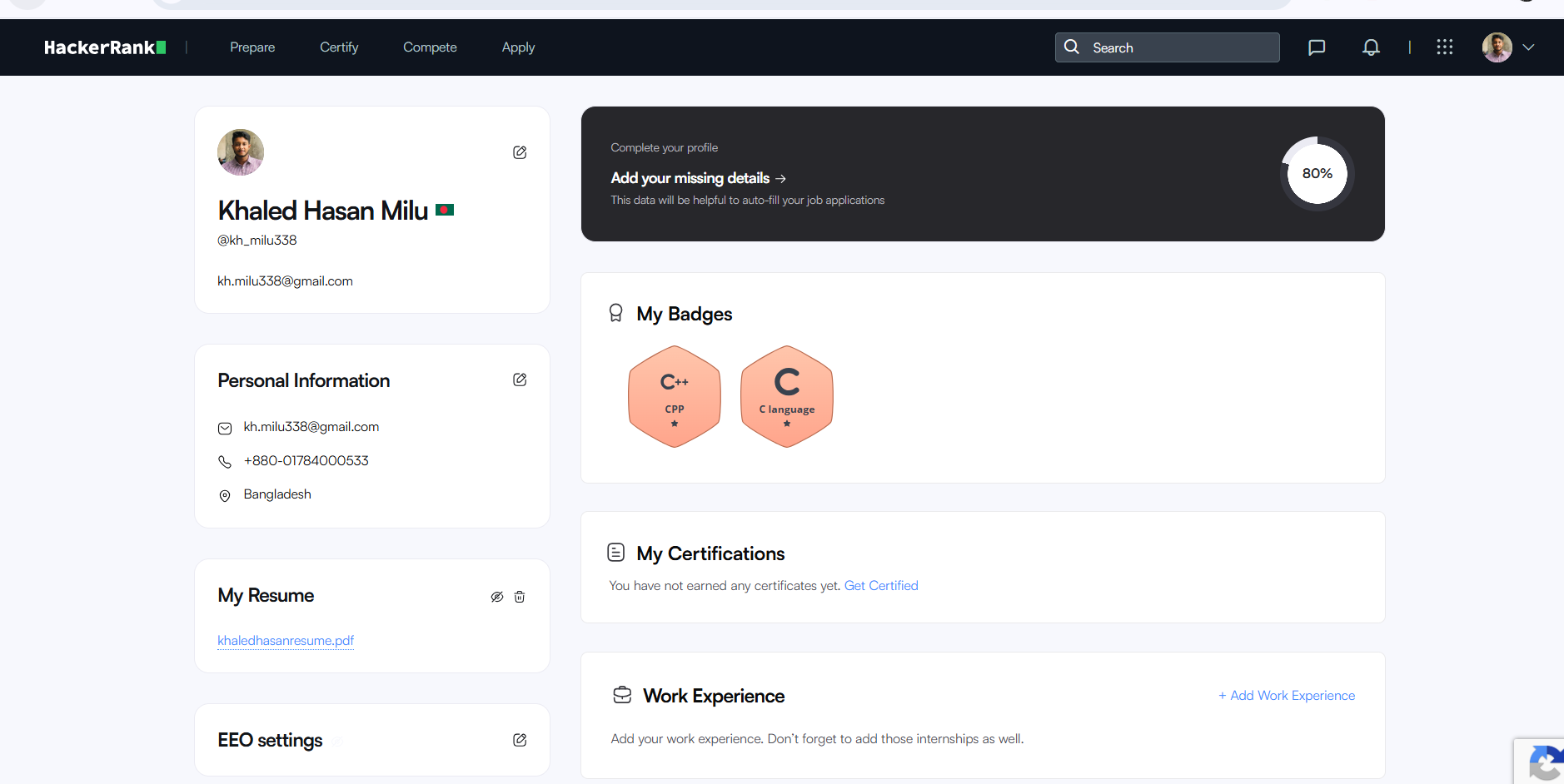
Task: Click the C language badge
Action: tap(787, 396)
